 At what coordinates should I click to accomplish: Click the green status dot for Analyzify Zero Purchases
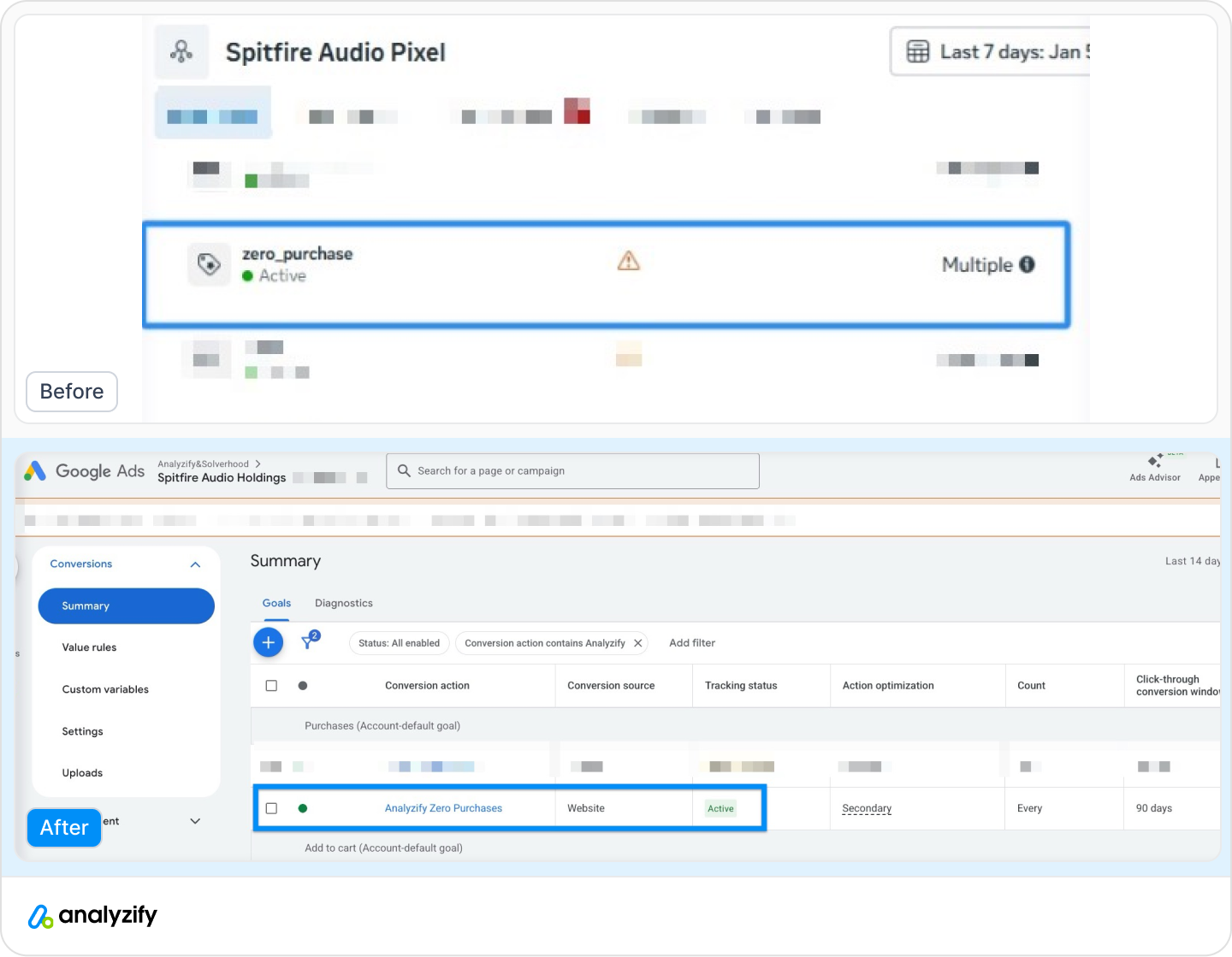(x=303, y=808)
